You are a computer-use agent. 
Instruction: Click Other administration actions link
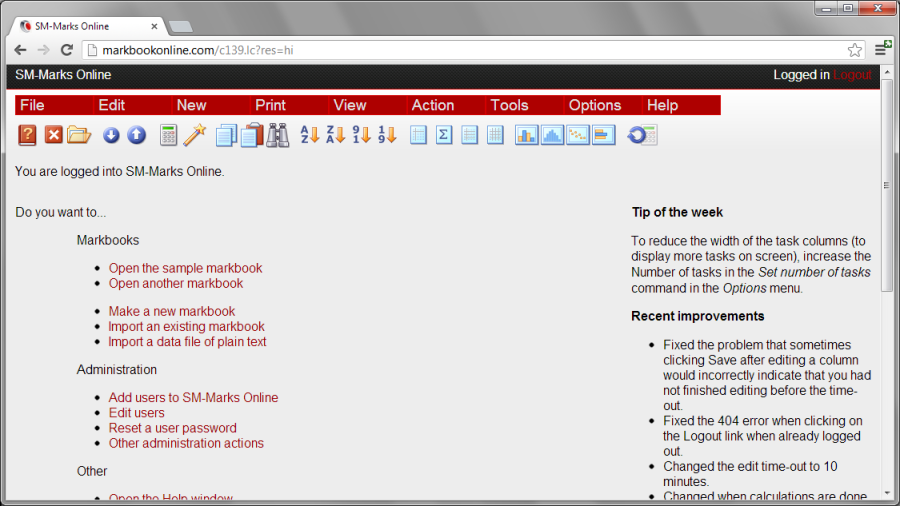click(x=187, y=443)
